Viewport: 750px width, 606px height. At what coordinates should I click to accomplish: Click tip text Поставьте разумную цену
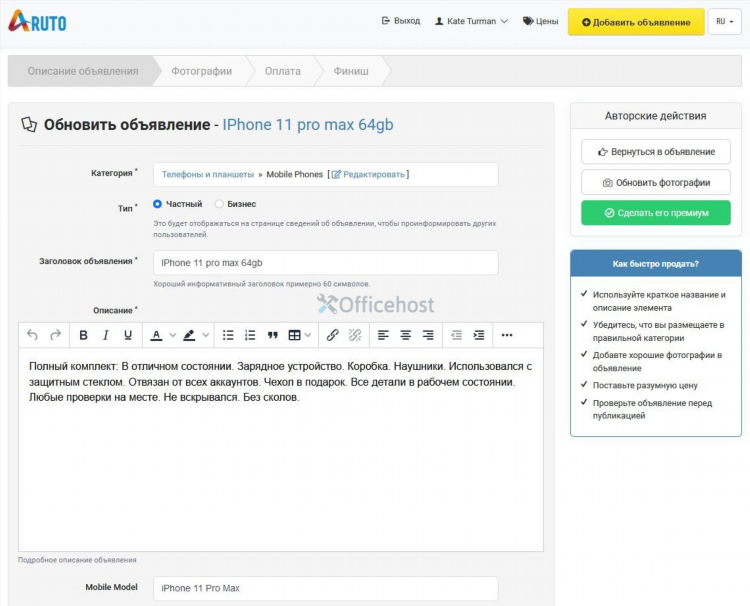click(645, 386)
